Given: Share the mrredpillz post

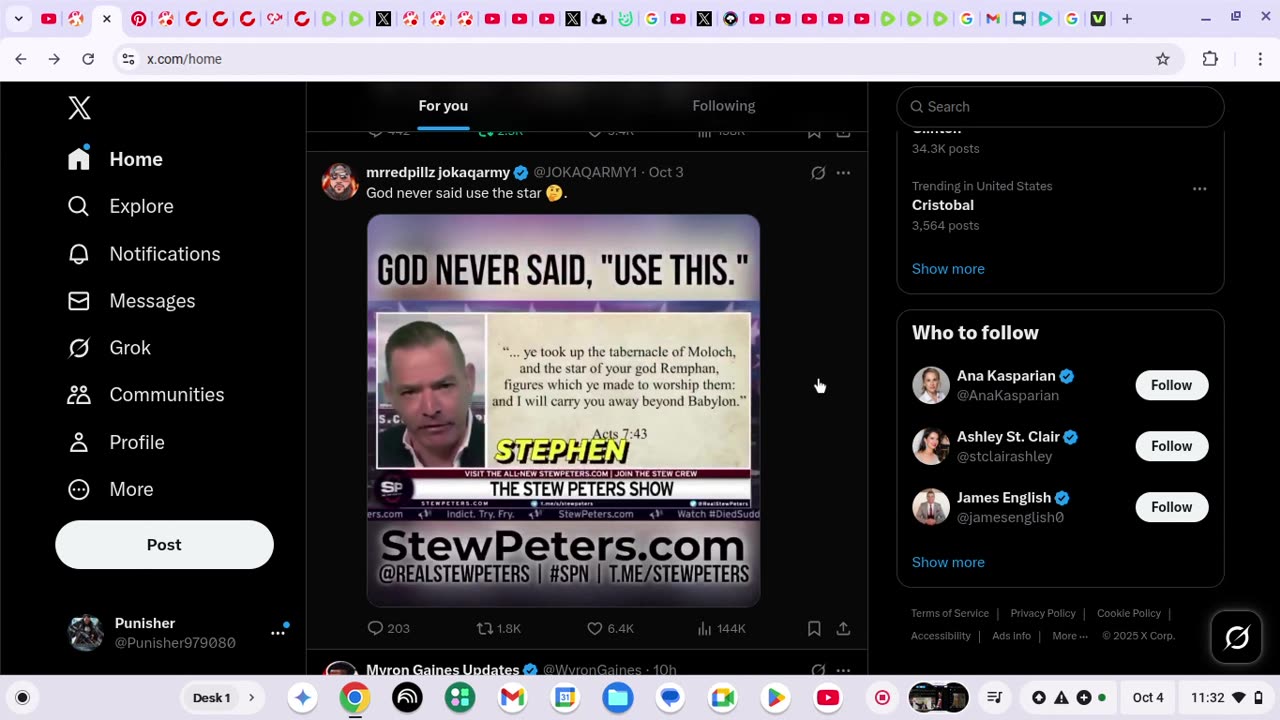Looking at the screenshot, I should click(x=843, y=628).
